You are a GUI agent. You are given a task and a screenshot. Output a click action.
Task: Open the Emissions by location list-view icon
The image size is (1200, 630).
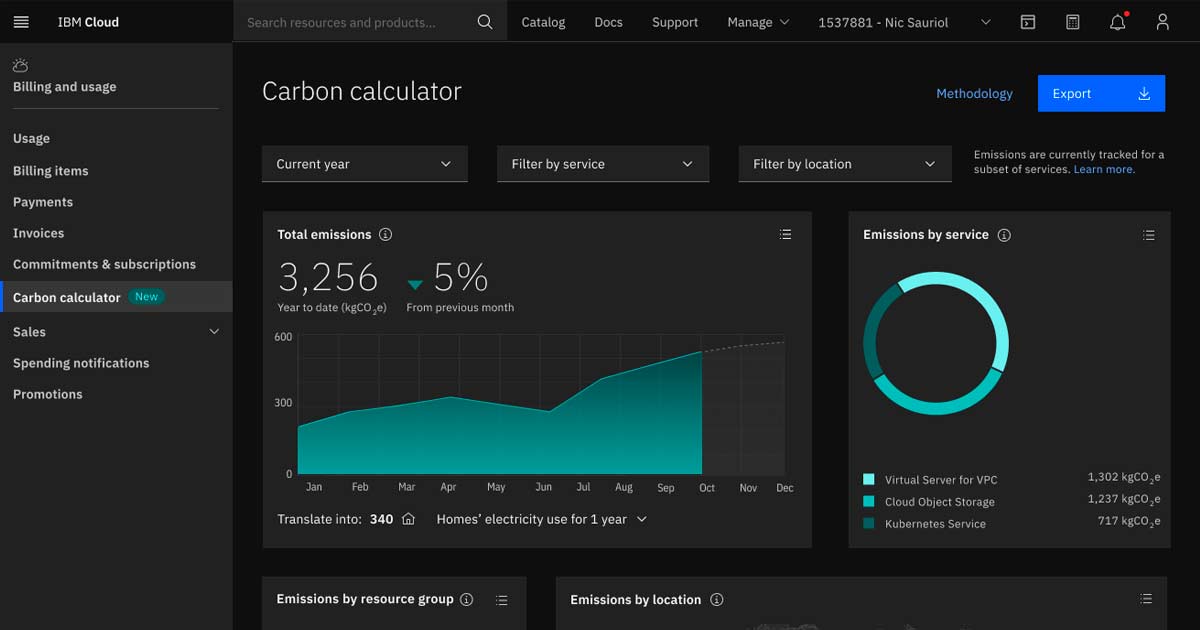pos(1146,599)
